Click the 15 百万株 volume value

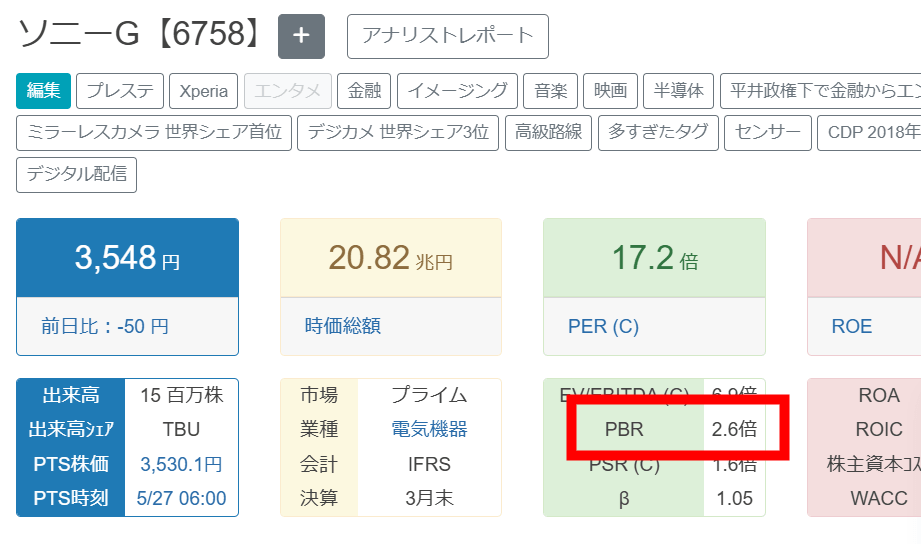tap(181, 395)
